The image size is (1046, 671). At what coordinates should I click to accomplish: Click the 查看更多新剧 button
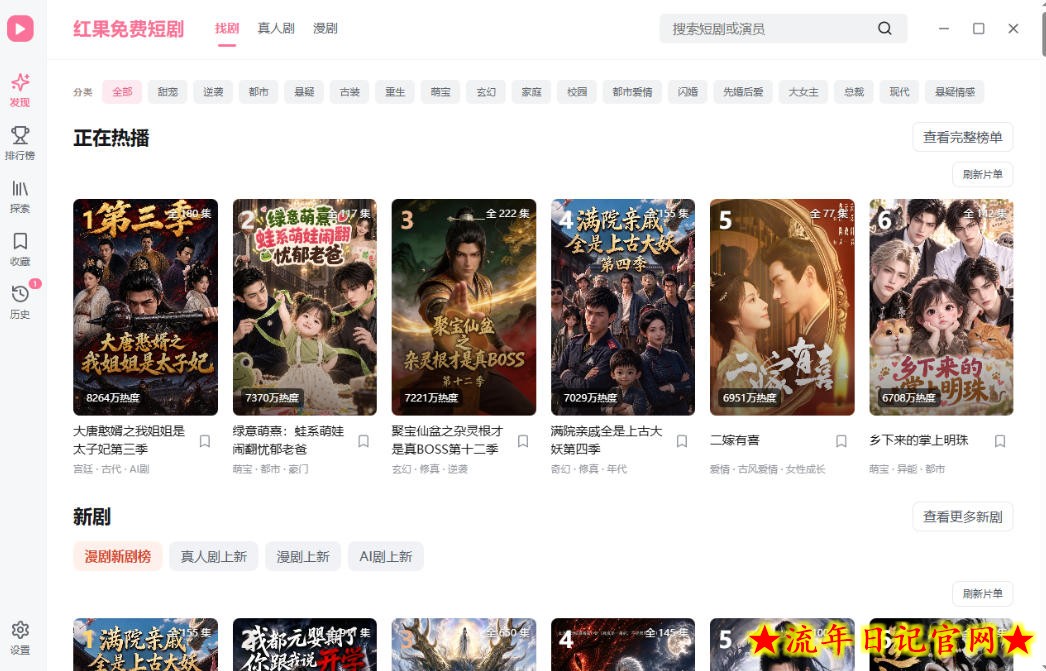click(x=963, y=517)
